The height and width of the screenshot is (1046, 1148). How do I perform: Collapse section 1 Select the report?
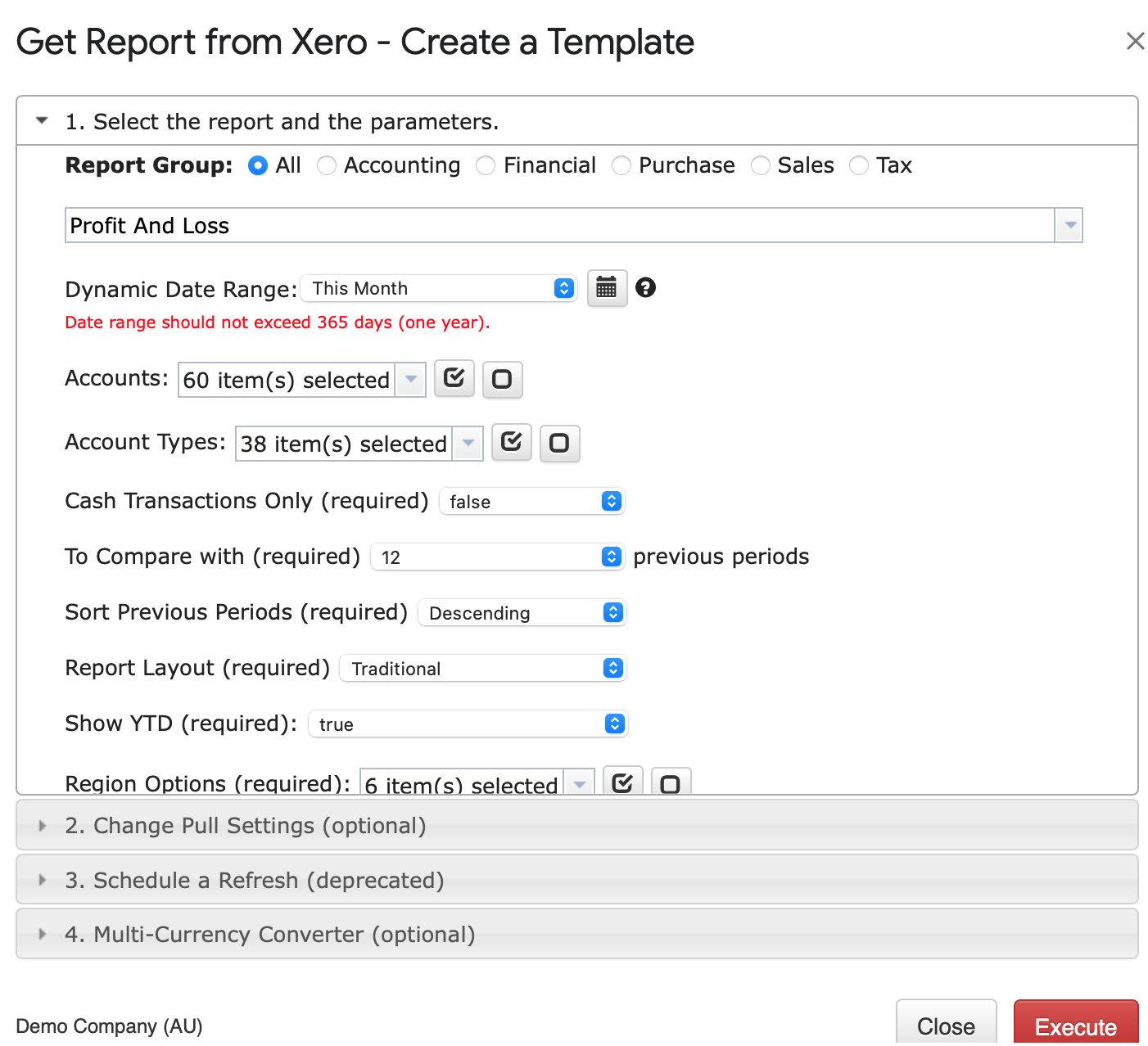(x=577, y=121)
